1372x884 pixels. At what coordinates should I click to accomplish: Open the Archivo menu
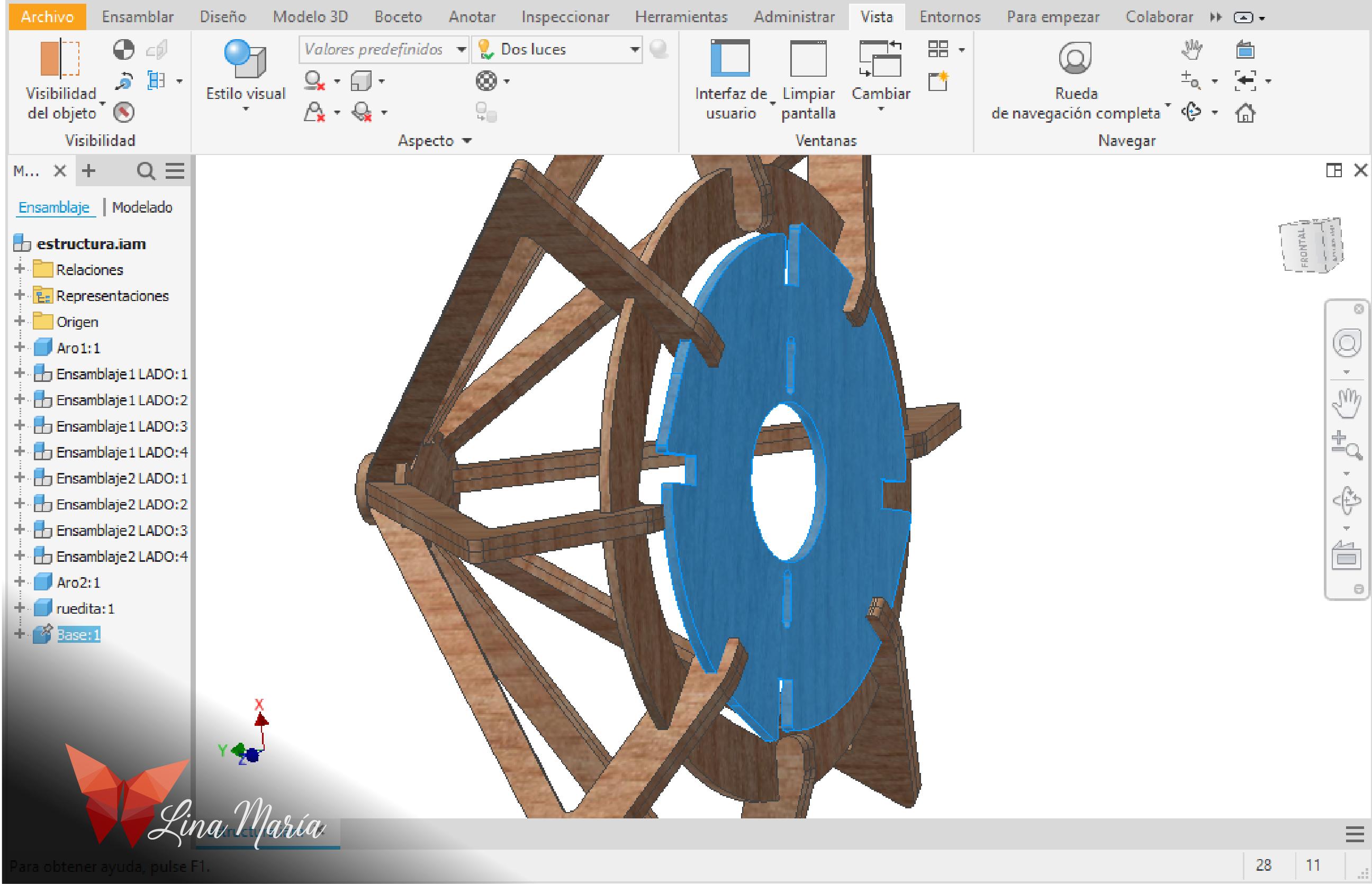coord(48,16)
